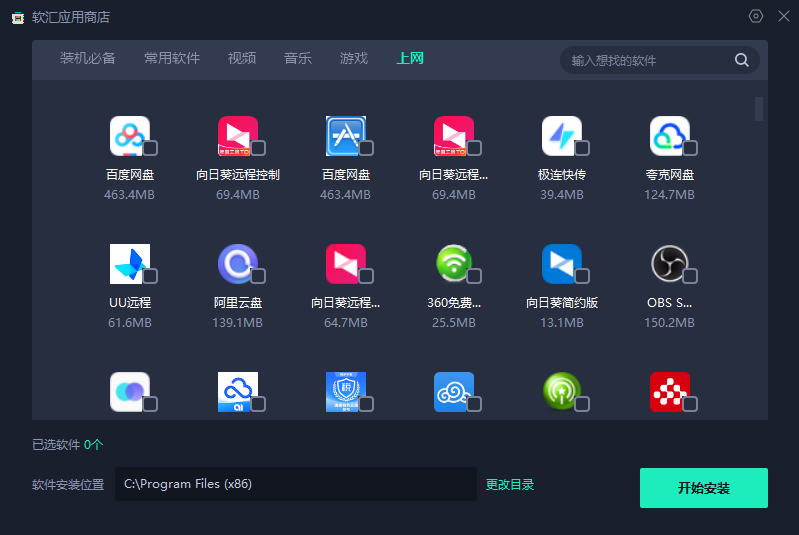The height and width of the screenshot is (535, 799).
Task: Click the 百度网盘 icon with blue A-shaped logo
Action: pos(346,136)
